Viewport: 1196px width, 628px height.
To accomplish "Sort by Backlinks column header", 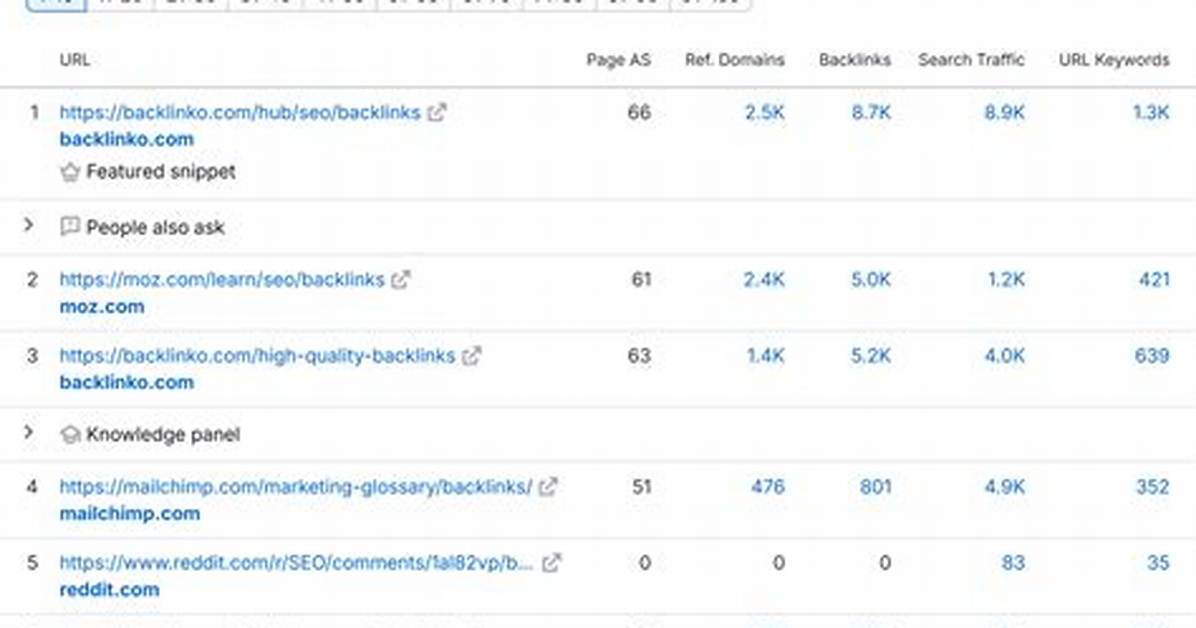I will click(x=855, y=60).
